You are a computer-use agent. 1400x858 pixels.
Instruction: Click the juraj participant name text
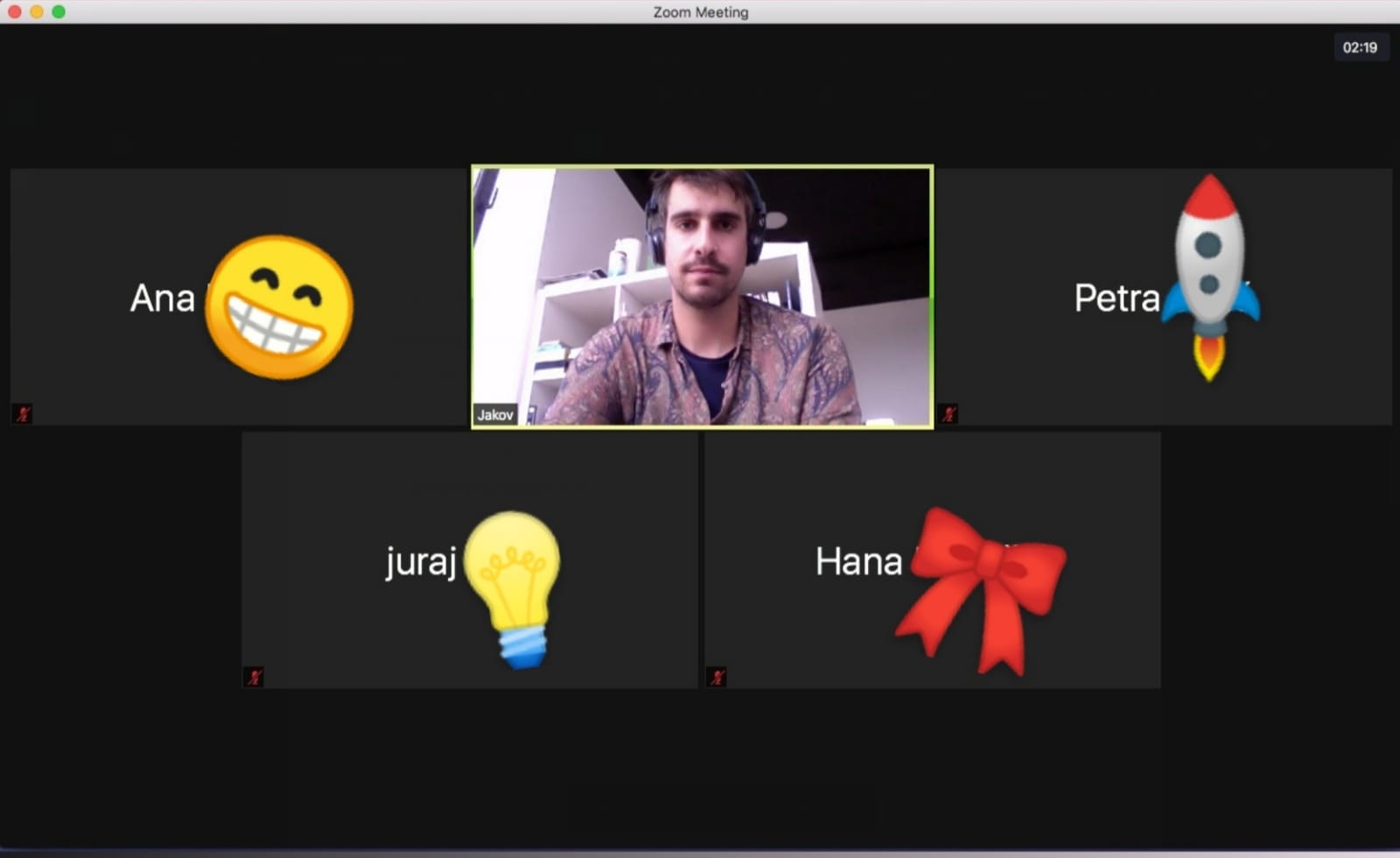[421, 561]
